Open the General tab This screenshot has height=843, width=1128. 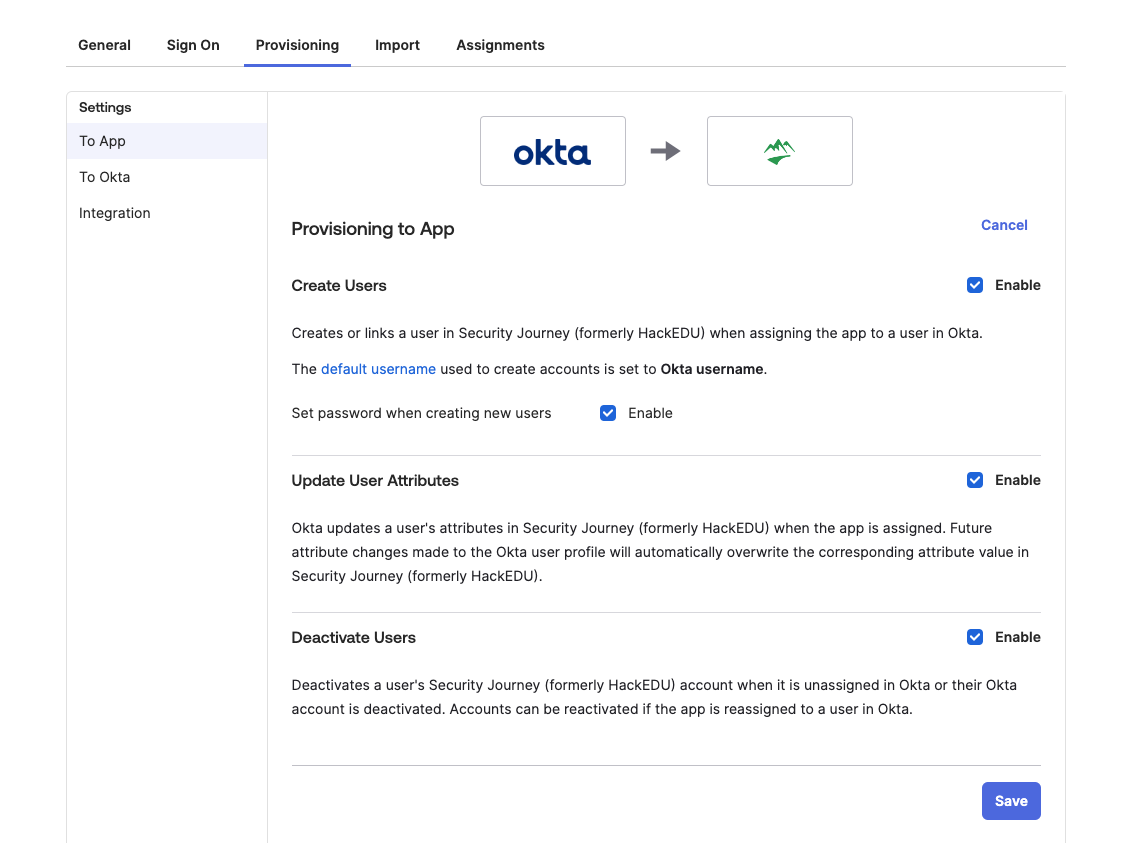[104, 45]
